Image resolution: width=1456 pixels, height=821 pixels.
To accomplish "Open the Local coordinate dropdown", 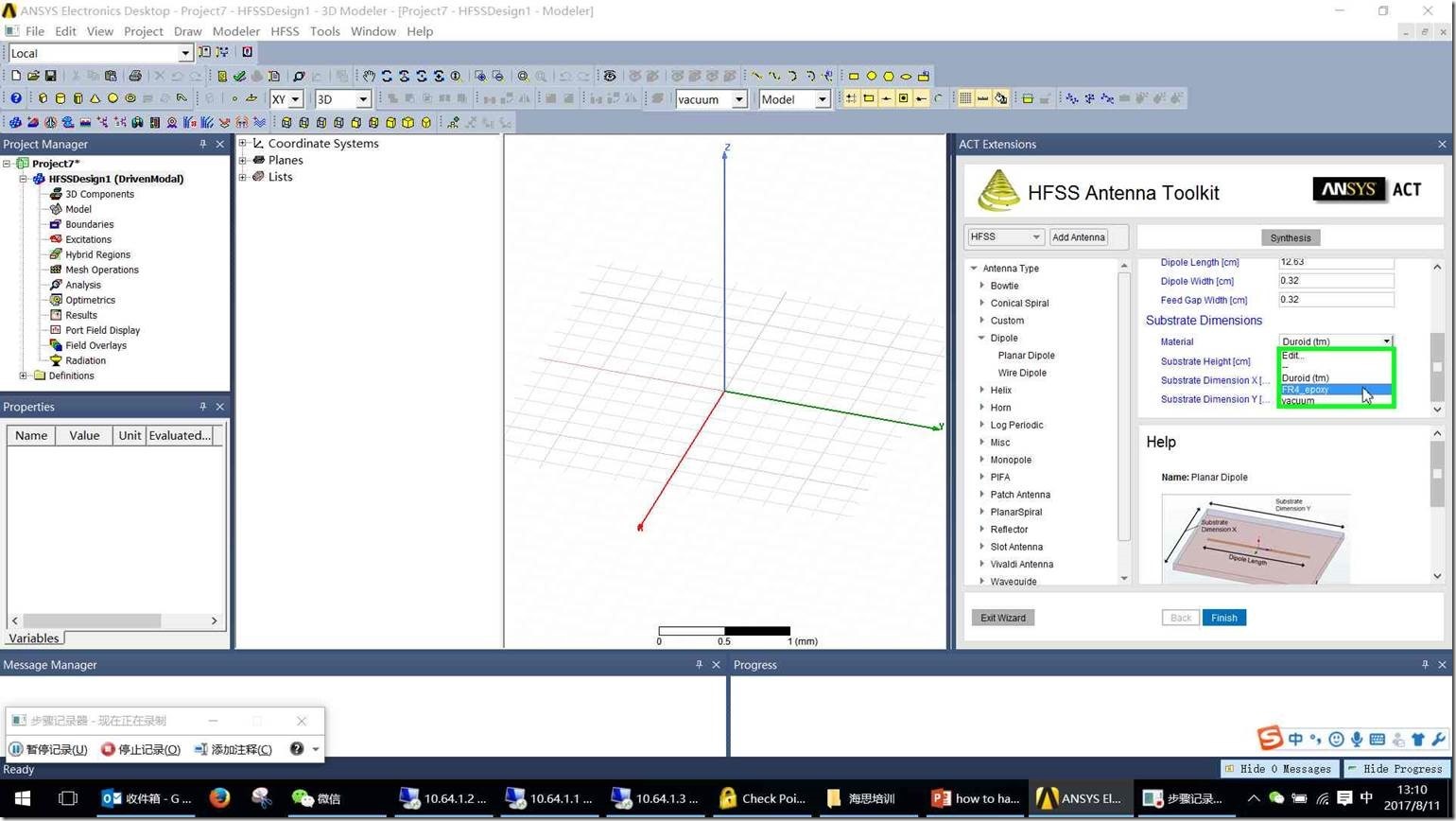I will coord(185,53).
